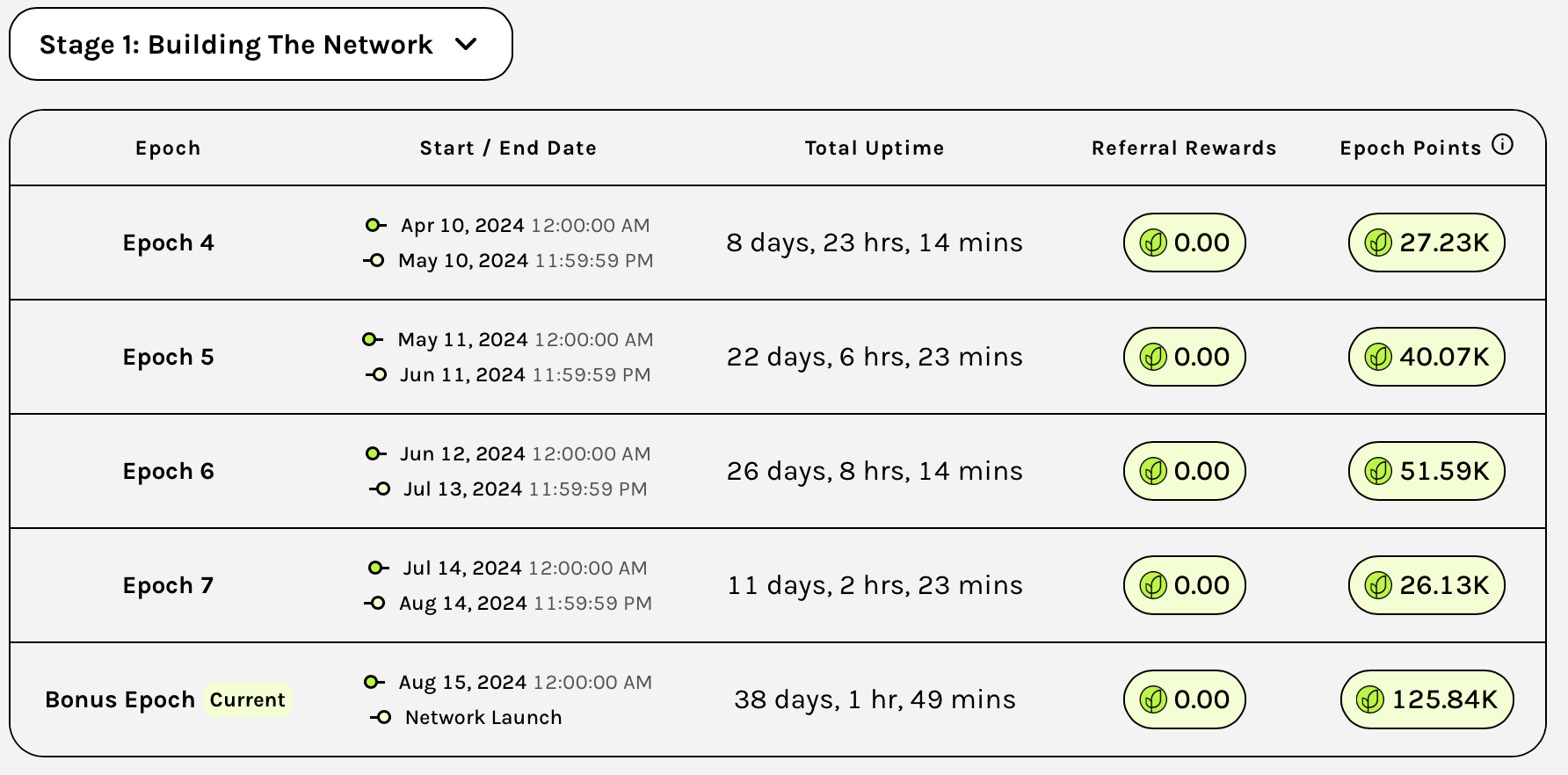
Task: Click the 27.23K epoch points badge
Action: tap(1426, 243)
